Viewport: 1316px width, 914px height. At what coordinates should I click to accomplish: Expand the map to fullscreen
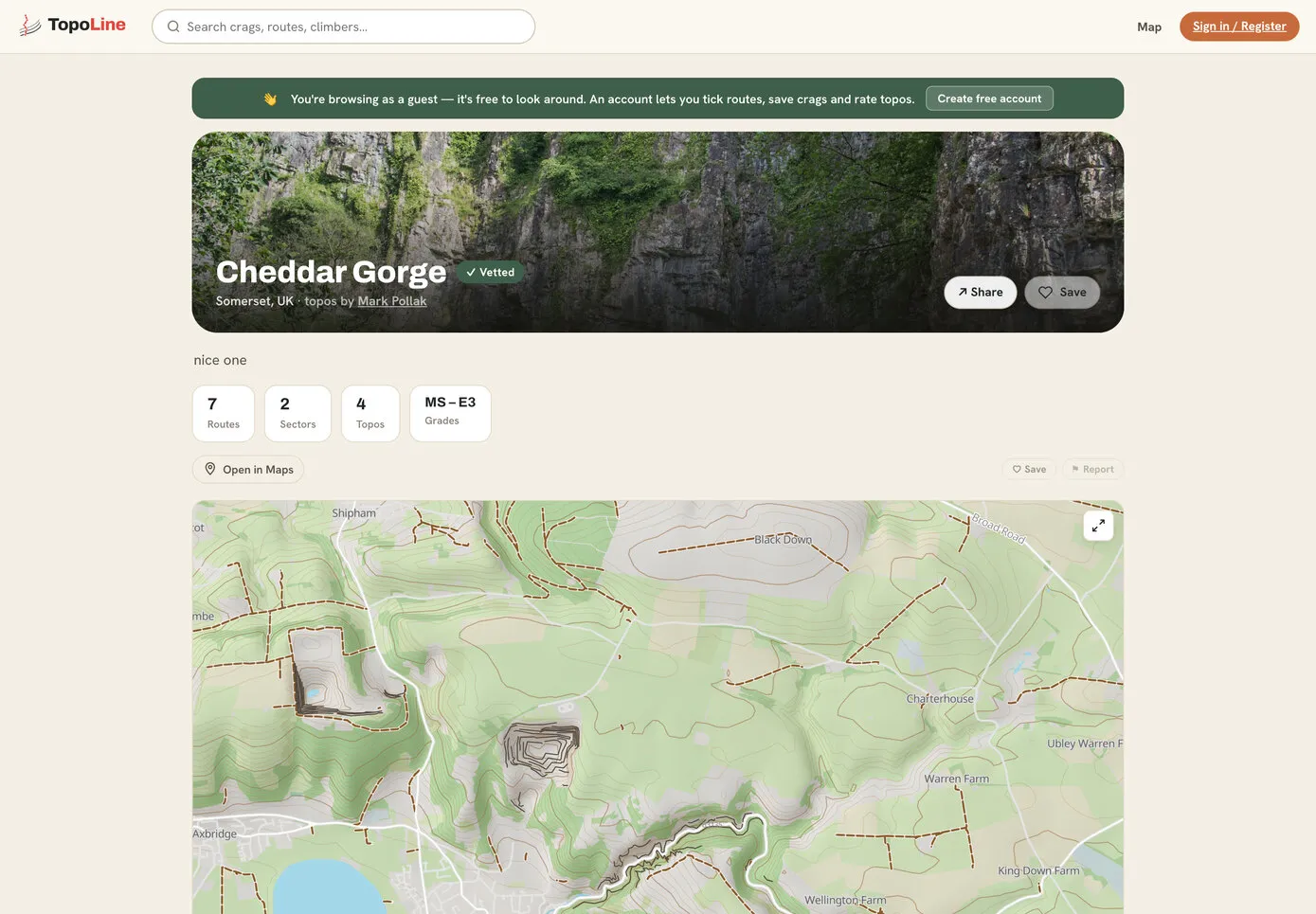click(1098, 526)
